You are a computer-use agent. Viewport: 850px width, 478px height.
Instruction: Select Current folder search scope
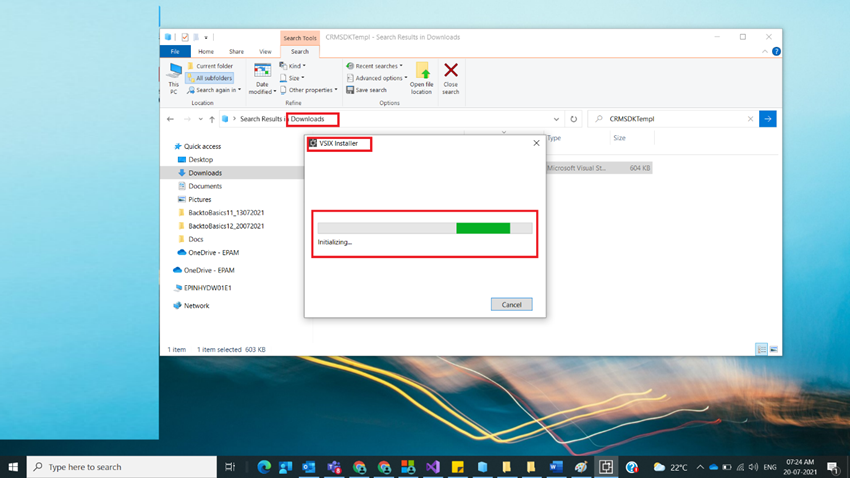210,66
